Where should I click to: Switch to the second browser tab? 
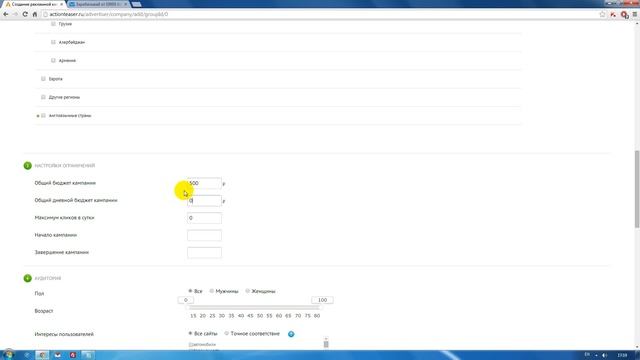tap(98, 4)
